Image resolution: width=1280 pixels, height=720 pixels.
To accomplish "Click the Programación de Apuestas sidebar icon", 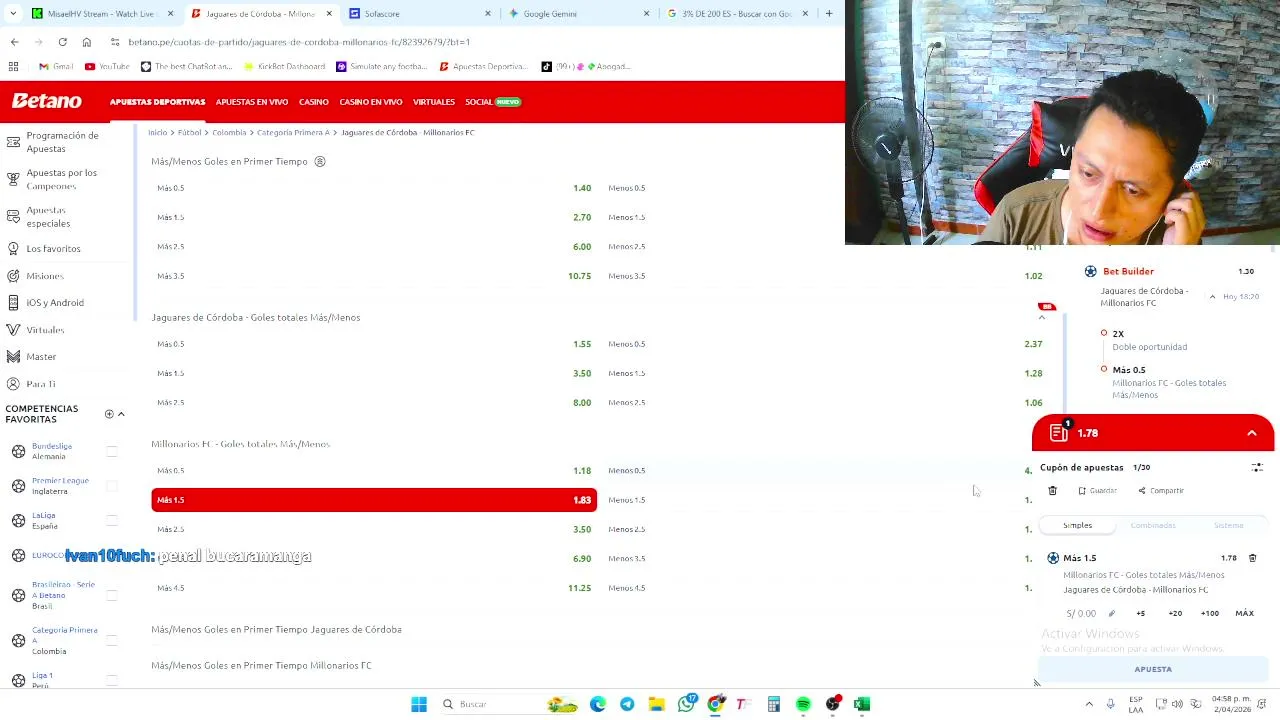I will (13, 142).
